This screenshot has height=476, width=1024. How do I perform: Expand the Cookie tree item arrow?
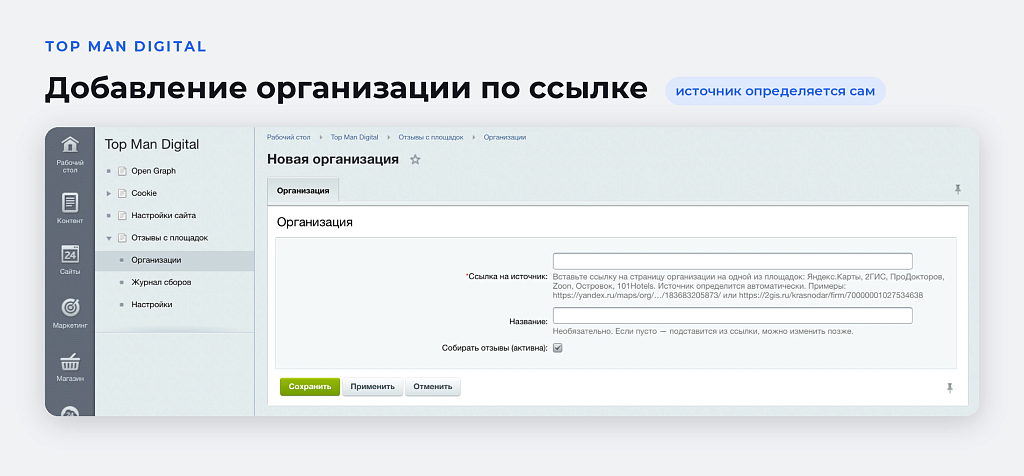108,193
